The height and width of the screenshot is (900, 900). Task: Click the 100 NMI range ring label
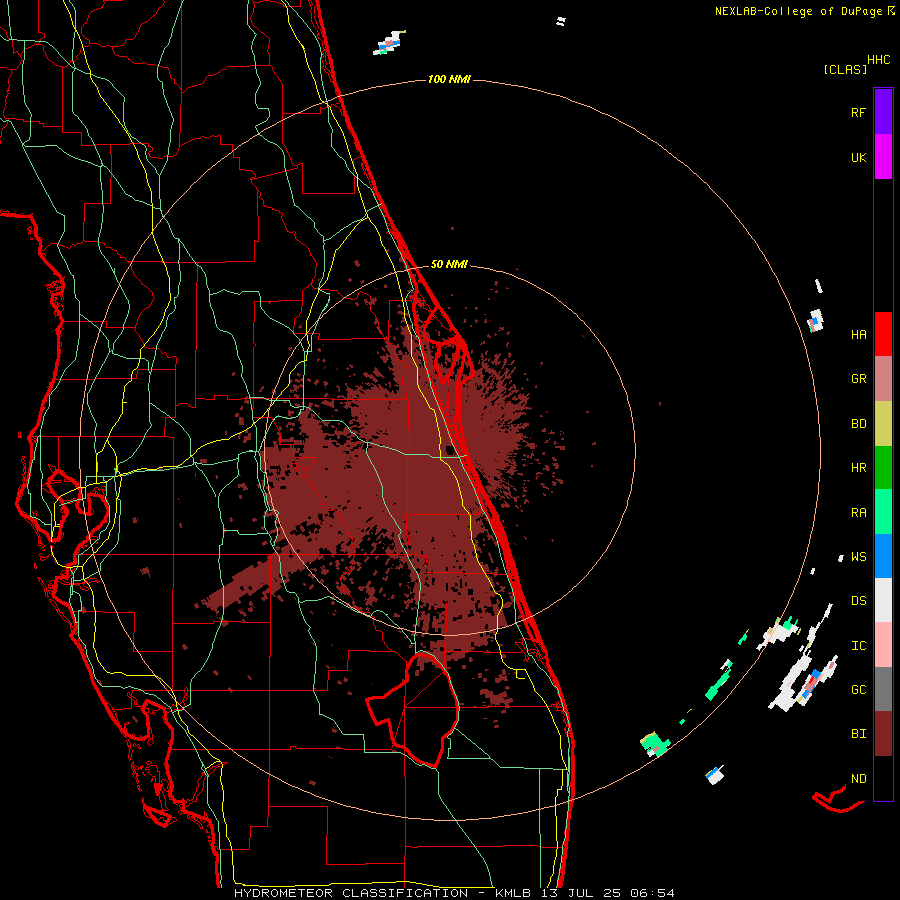pos(449,79)
